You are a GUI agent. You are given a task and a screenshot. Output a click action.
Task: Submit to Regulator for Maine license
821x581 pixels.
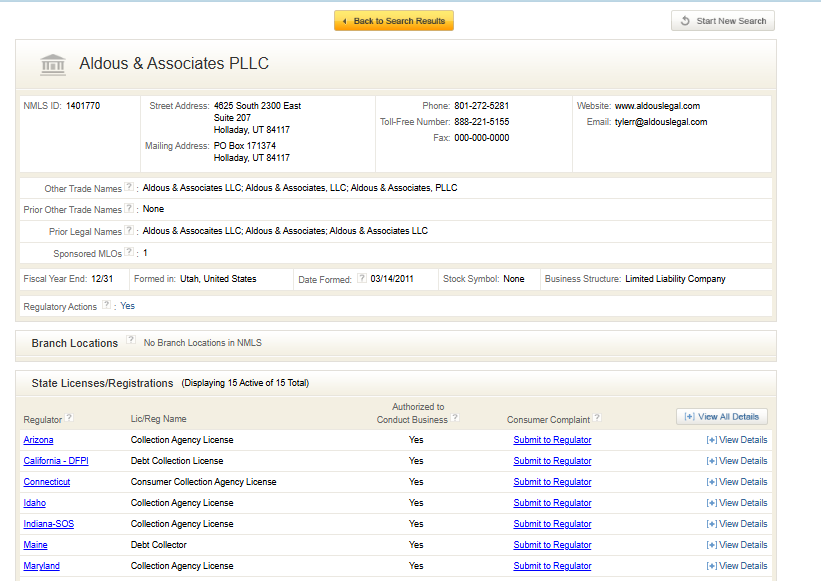click(x=552, y=545)
